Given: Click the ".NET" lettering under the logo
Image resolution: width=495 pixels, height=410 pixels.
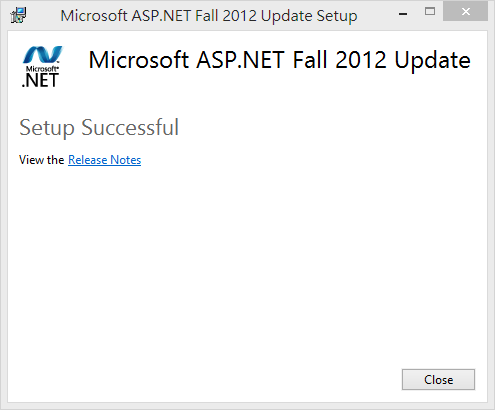Looking at the screenshot, I should 40,80.
